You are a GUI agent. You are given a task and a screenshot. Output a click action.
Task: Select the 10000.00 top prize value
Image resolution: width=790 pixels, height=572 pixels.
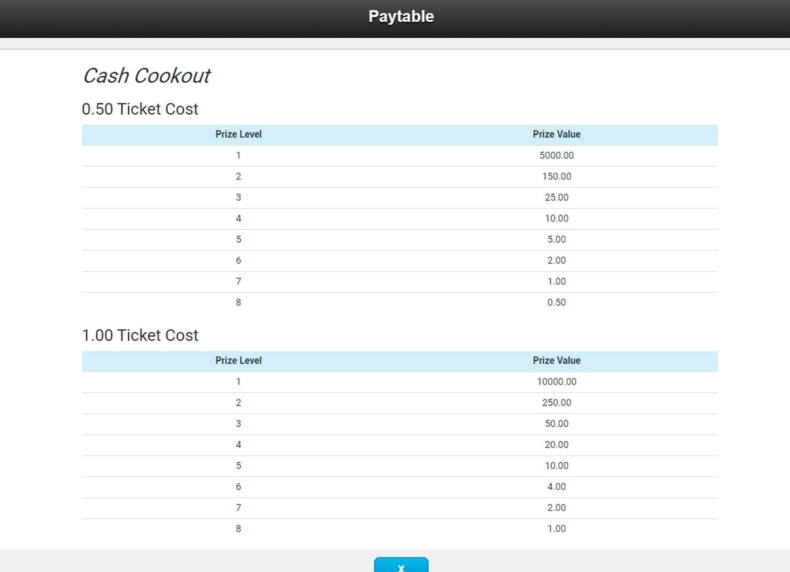pyautogui.click(x=556, y=382)
